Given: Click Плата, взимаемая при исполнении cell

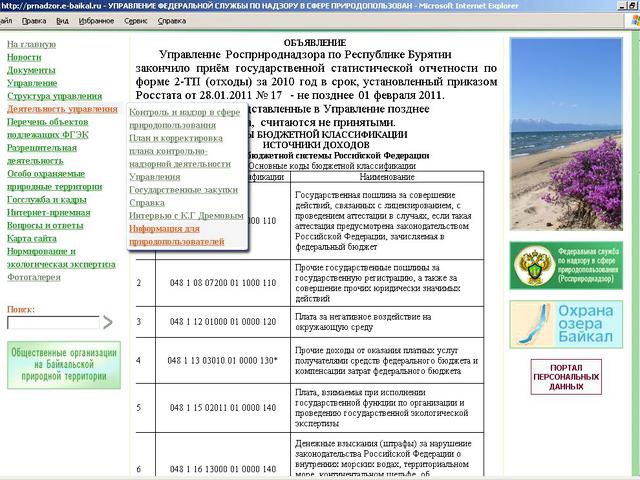Looking at the screenshot, I should (x=387, y=408).
